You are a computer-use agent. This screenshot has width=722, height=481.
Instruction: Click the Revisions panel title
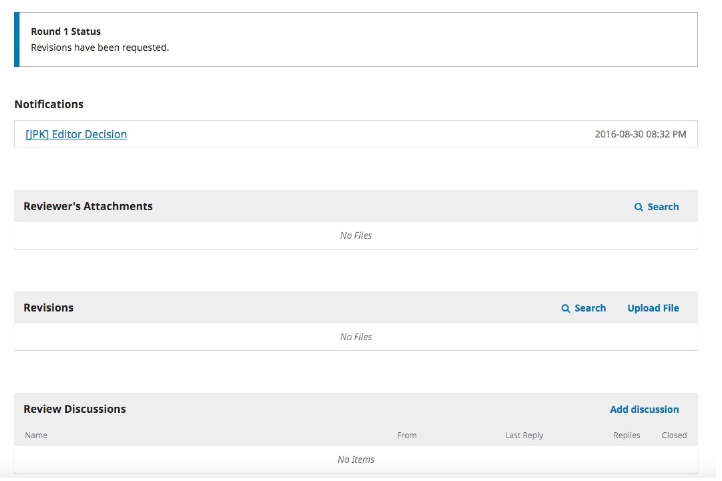point(48,307)
